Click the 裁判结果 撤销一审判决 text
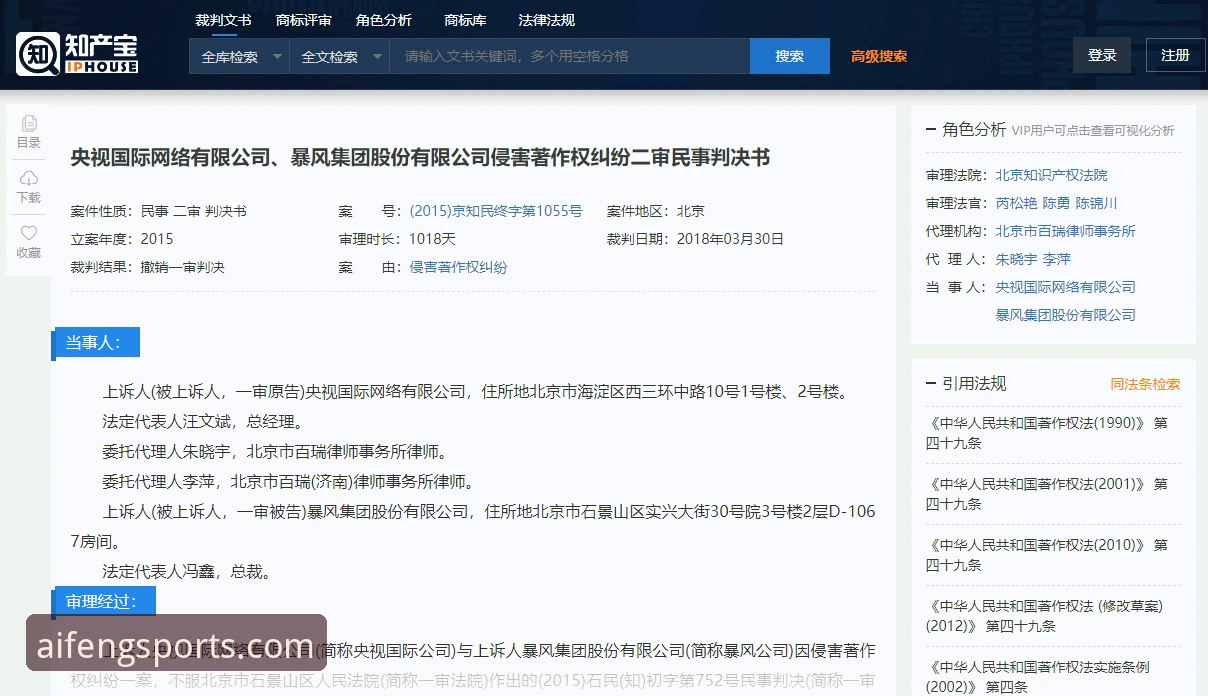This screenshot has width=1208, height=696. pos(147,267)
